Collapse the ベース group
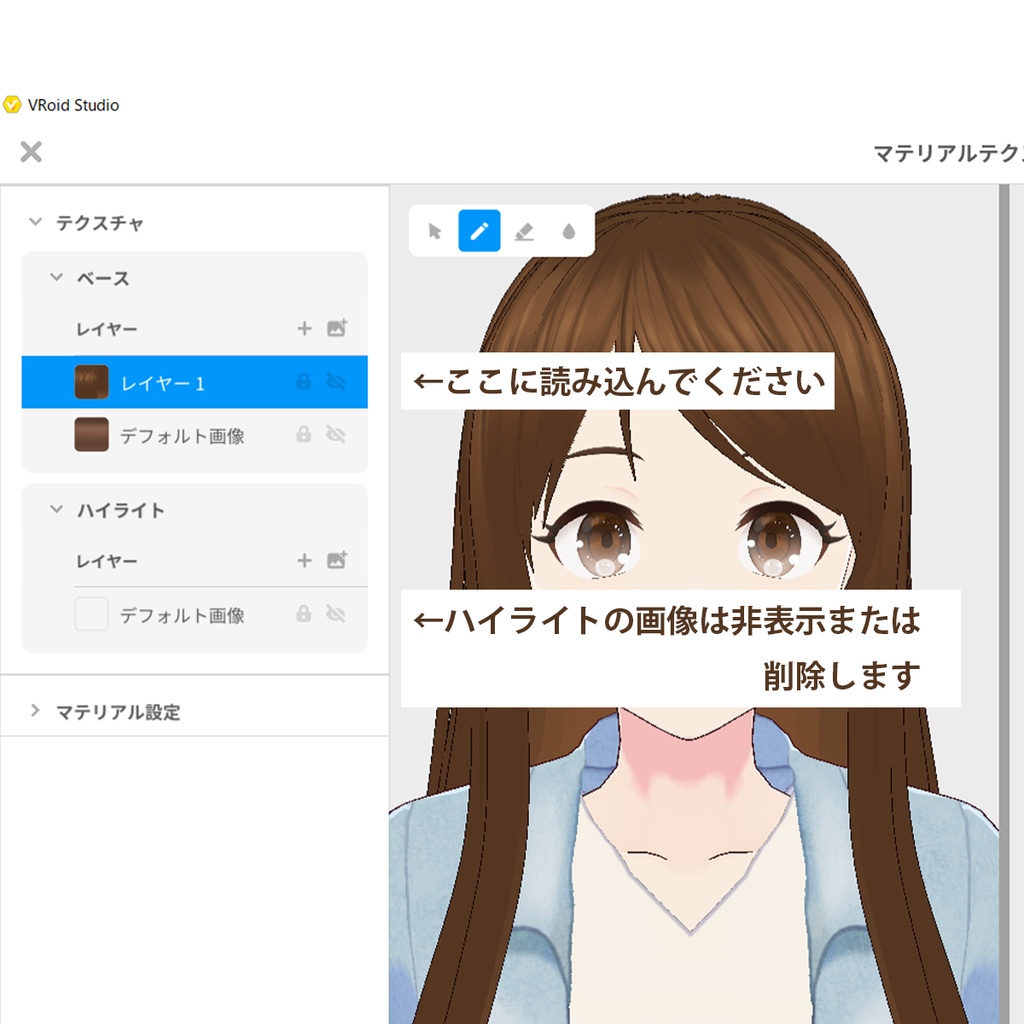This screenshot has height=1024, width=1024. (x=57, y=278)
